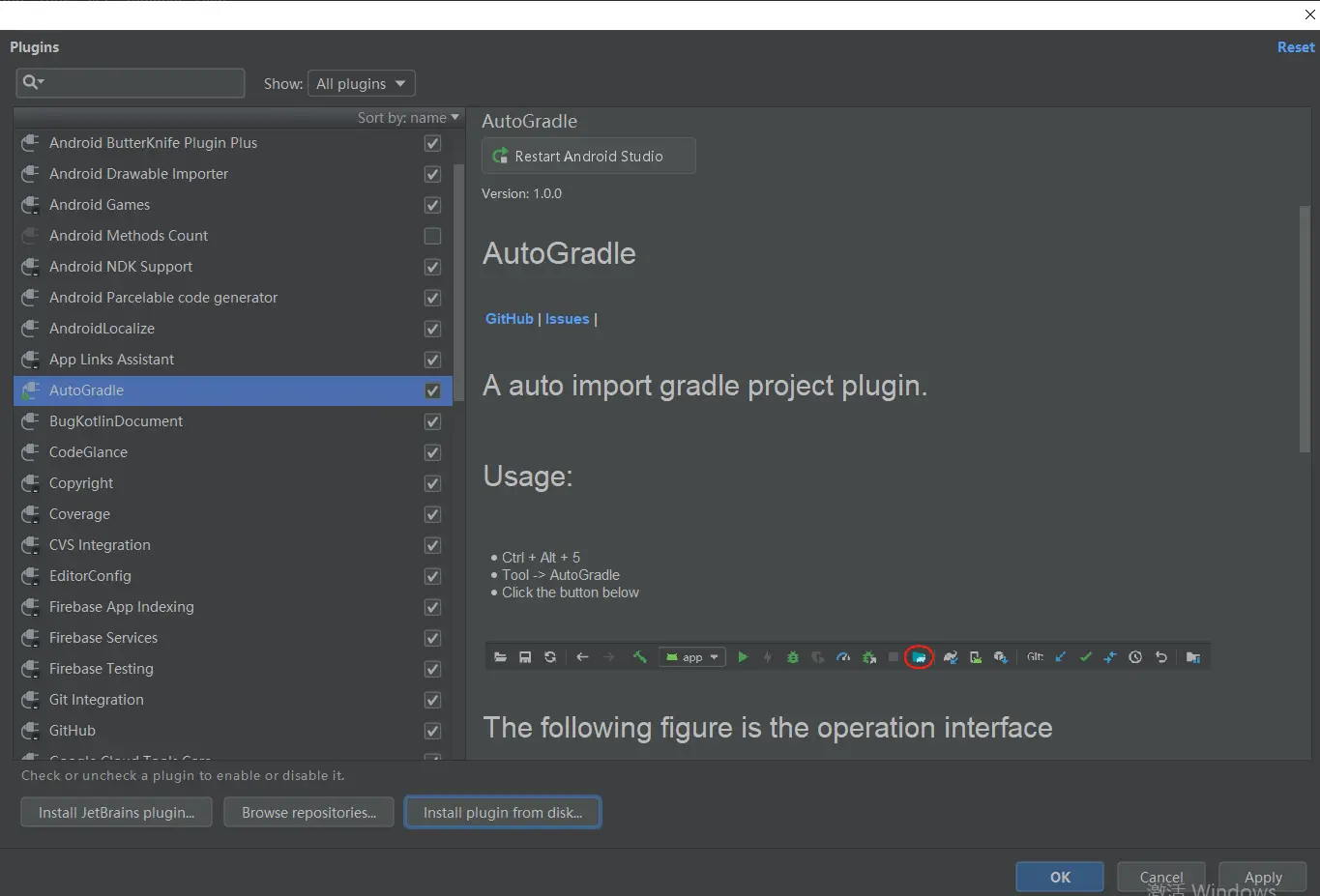This screenshot has height=896, width=1320.
Task: Click the green Run play icon
Action: pyautogui.click(x=743, y=657)
